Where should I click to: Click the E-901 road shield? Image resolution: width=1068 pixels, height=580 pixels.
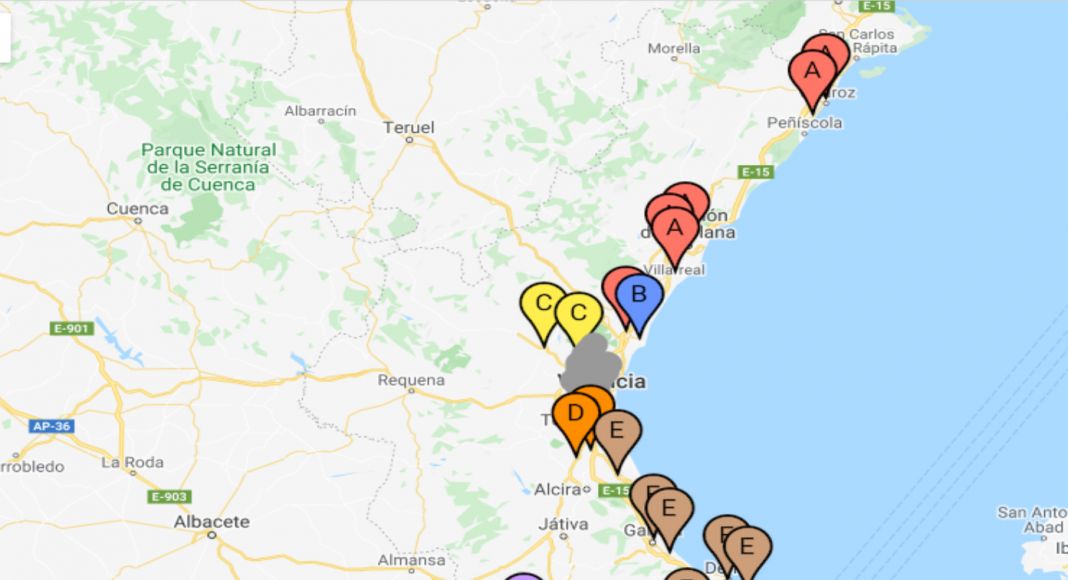pyautogui.click(x=72, y=329)
